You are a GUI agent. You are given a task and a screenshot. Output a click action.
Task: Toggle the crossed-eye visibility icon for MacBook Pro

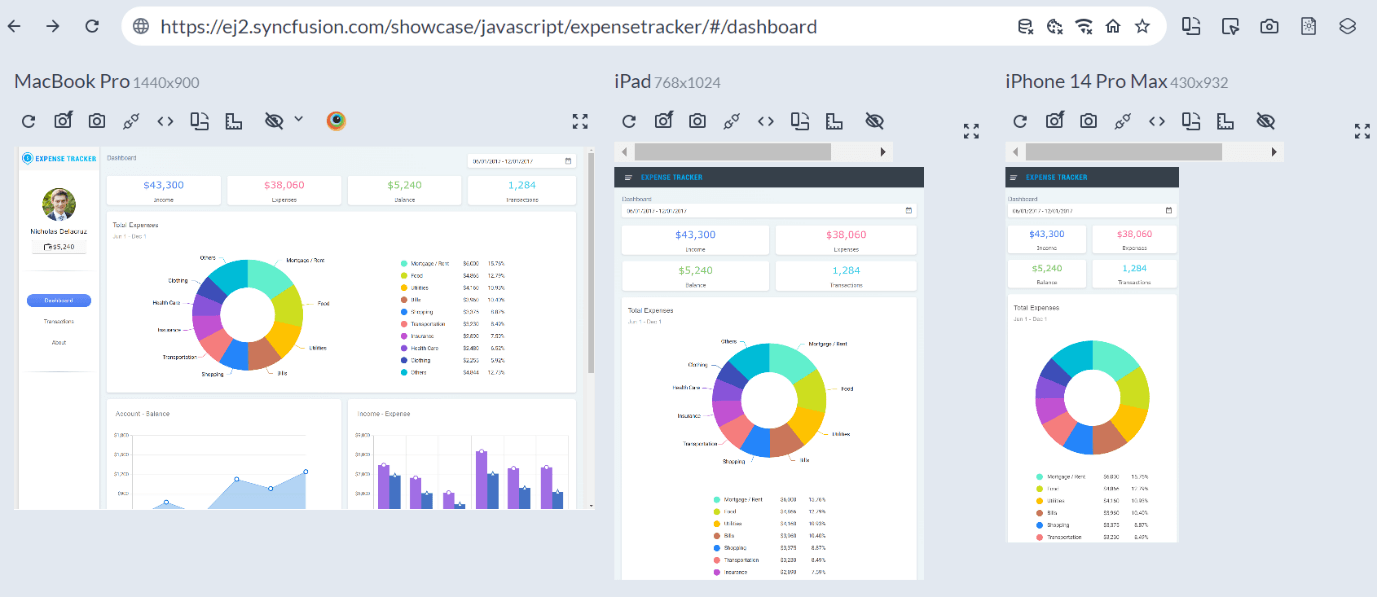click(x=274, y=121)
